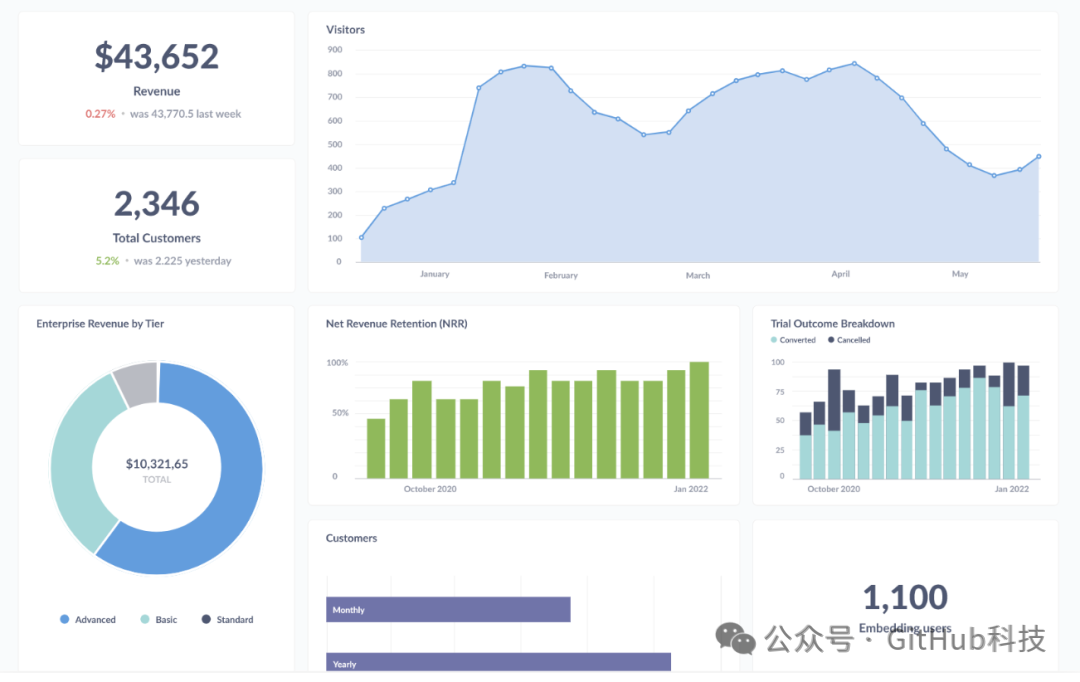Click the last data point of Visitors line
The image size is (1080, 682).
pyautogui.click(x=1039, y=157)
